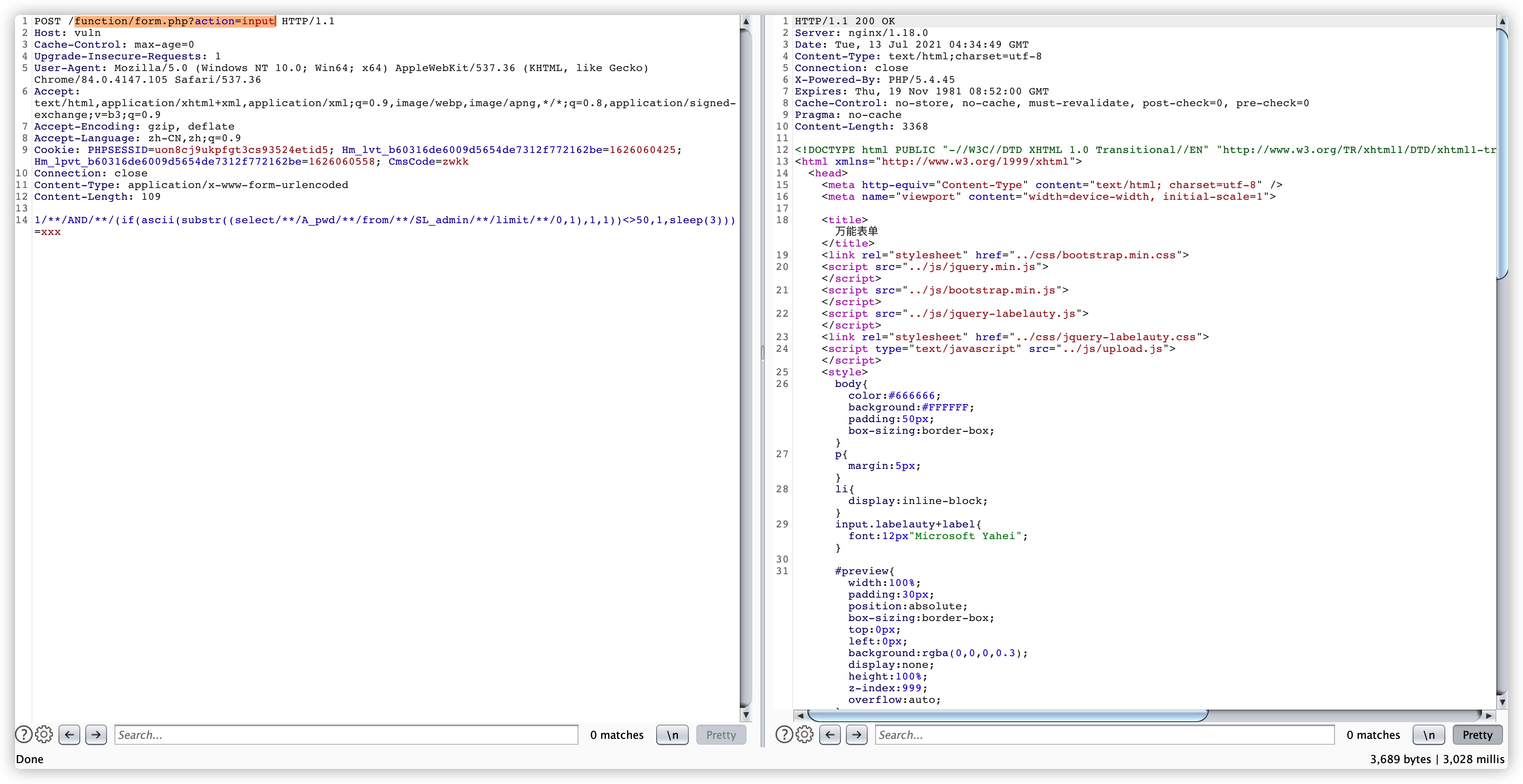1523x784 pixels.
Task: Click the pane divider between request and response
Action: tap(762, 352)
